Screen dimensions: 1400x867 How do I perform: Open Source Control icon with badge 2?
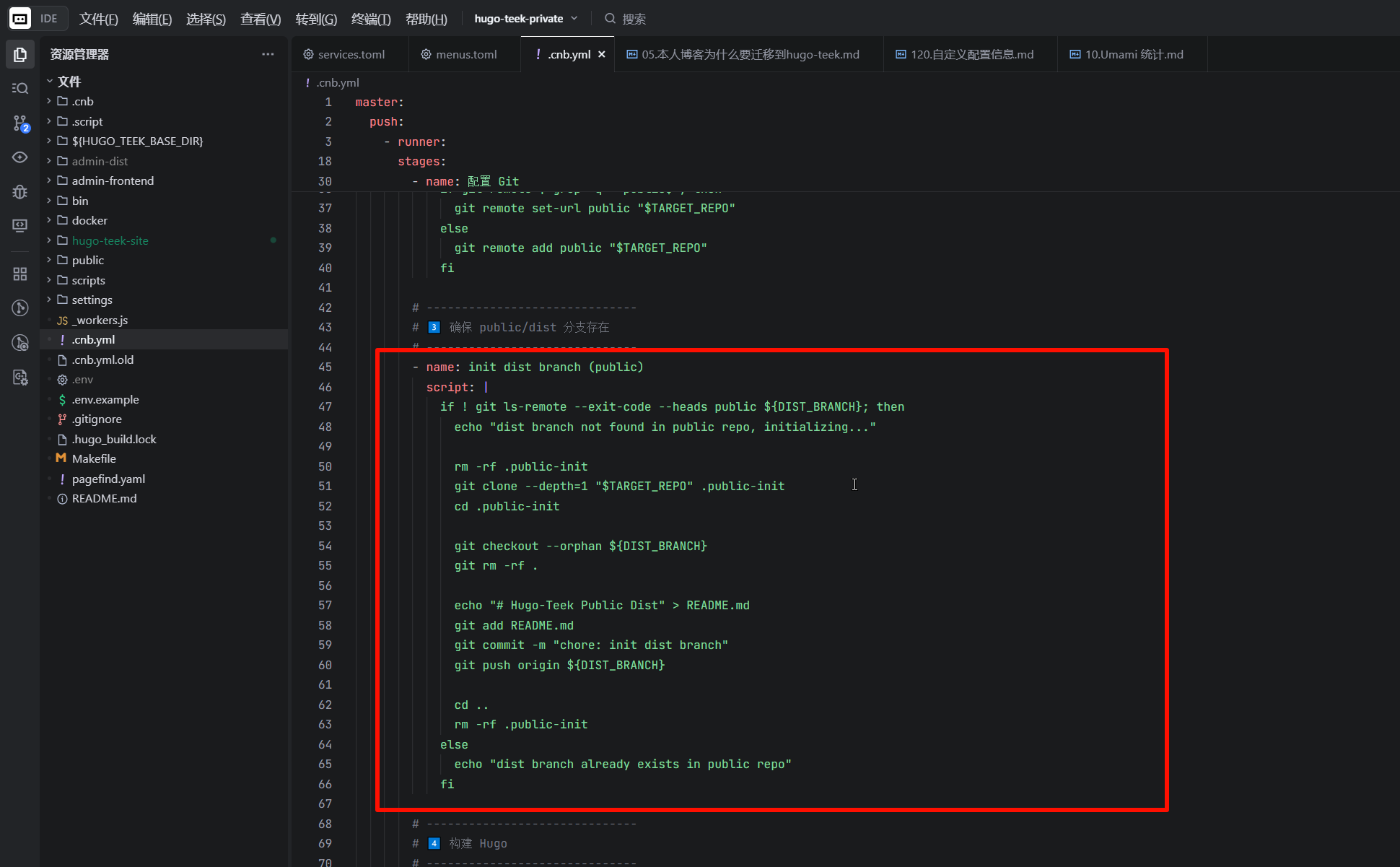pyautogui.click(x=20, y=123)
